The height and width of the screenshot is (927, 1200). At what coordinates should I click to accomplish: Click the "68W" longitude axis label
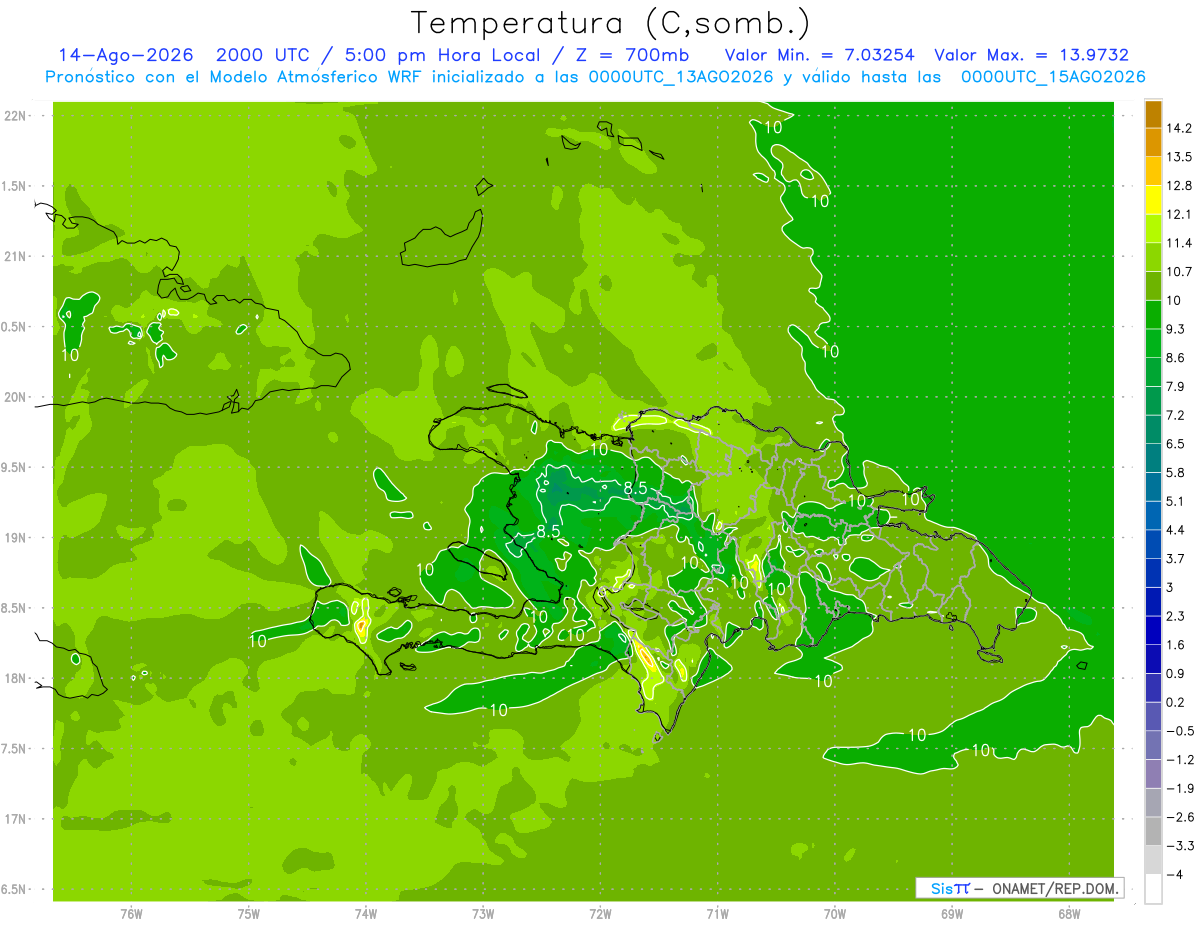[1069, 914]
